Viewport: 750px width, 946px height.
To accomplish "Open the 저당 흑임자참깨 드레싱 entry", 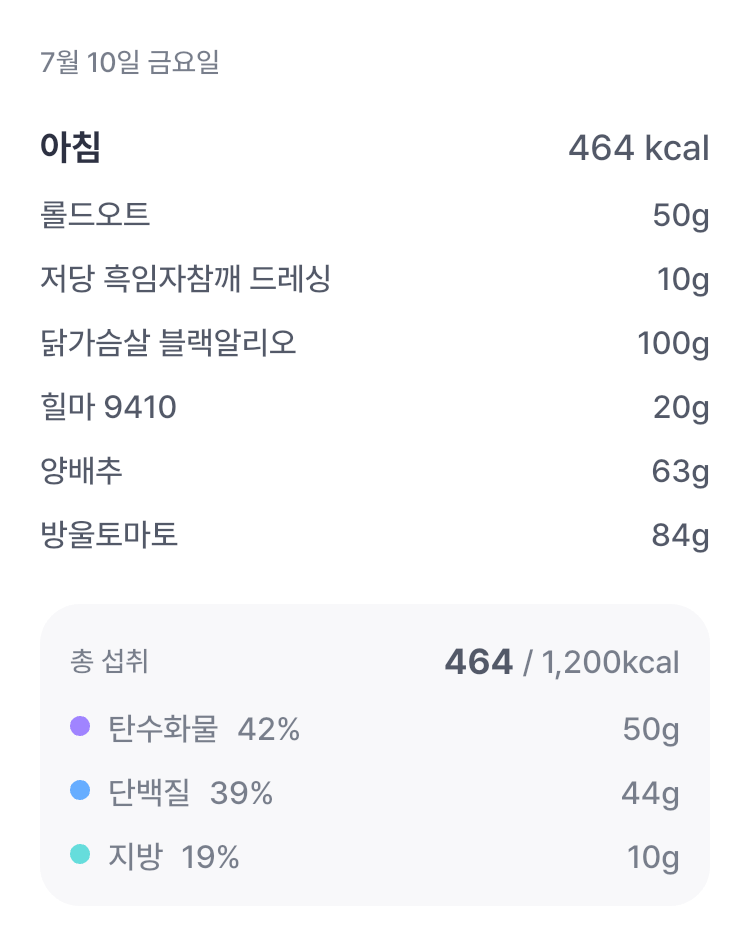I will coord(375,279).
